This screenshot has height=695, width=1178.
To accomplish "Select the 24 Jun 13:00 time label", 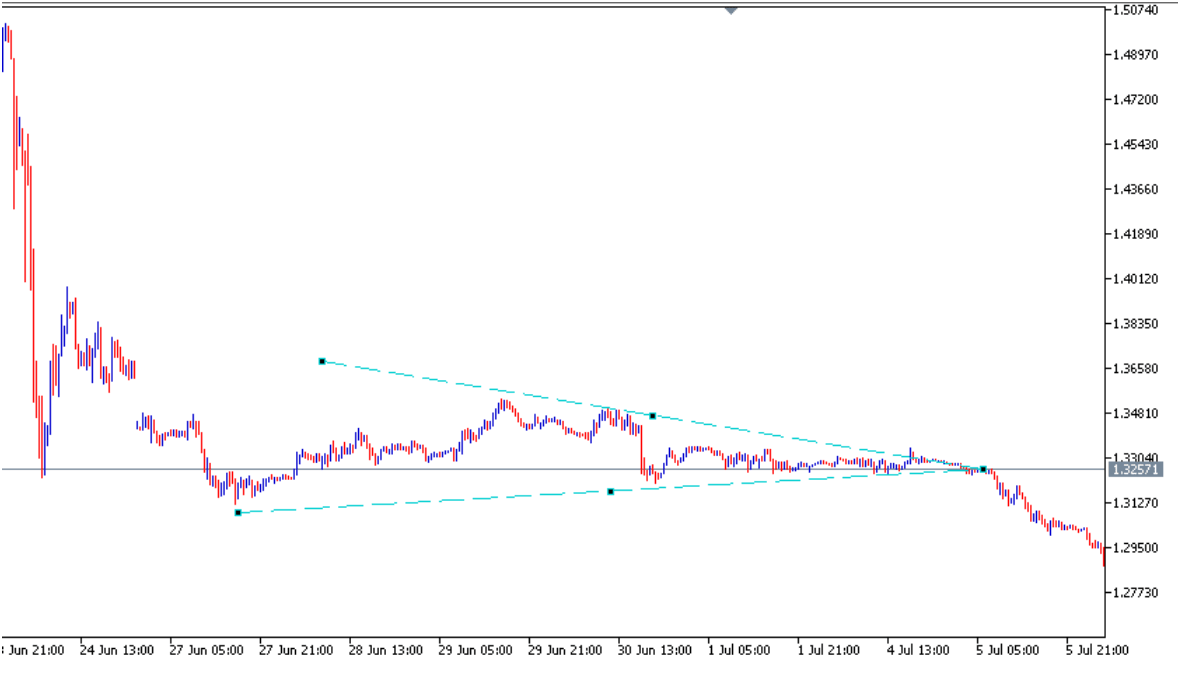I will tap(117, 650).
